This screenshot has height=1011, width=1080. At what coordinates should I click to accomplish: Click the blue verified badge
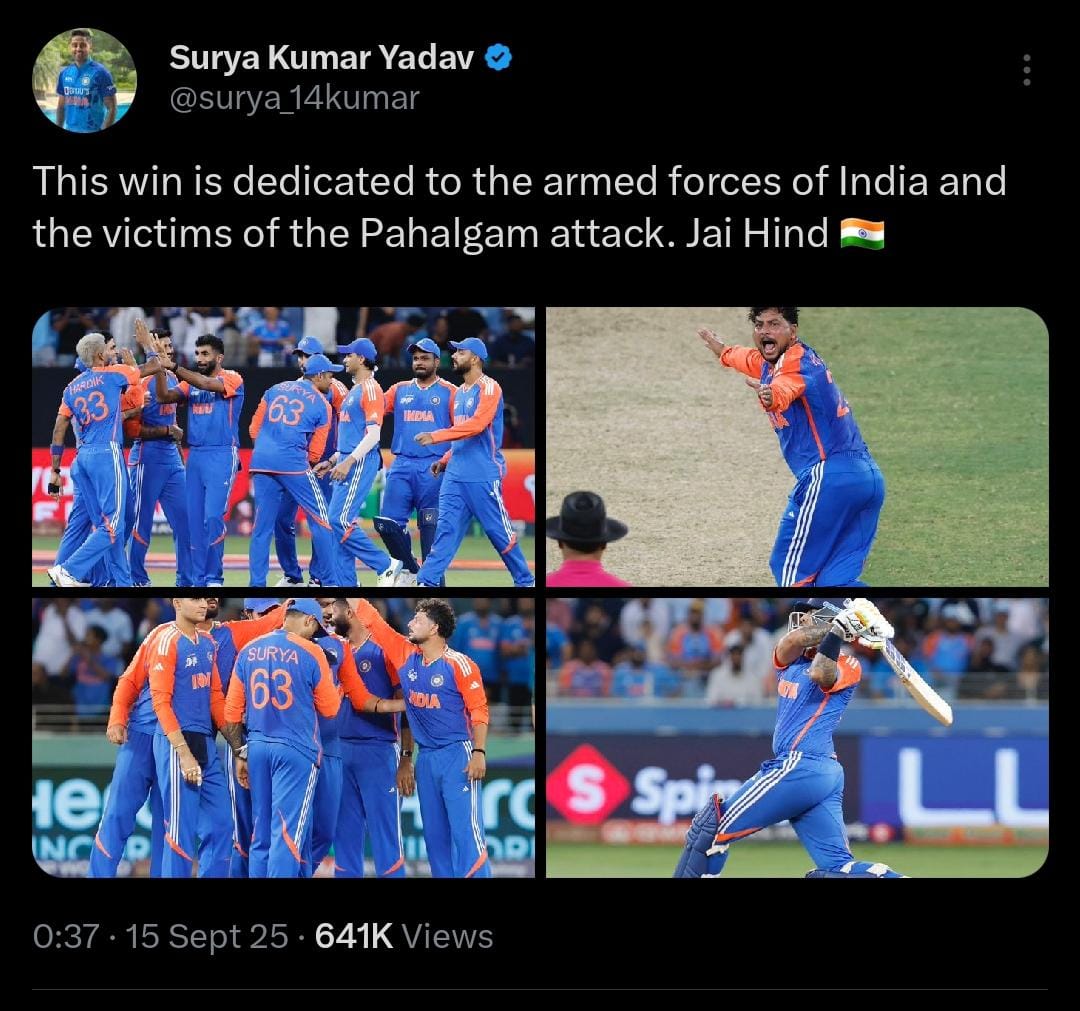coord(499,58)
